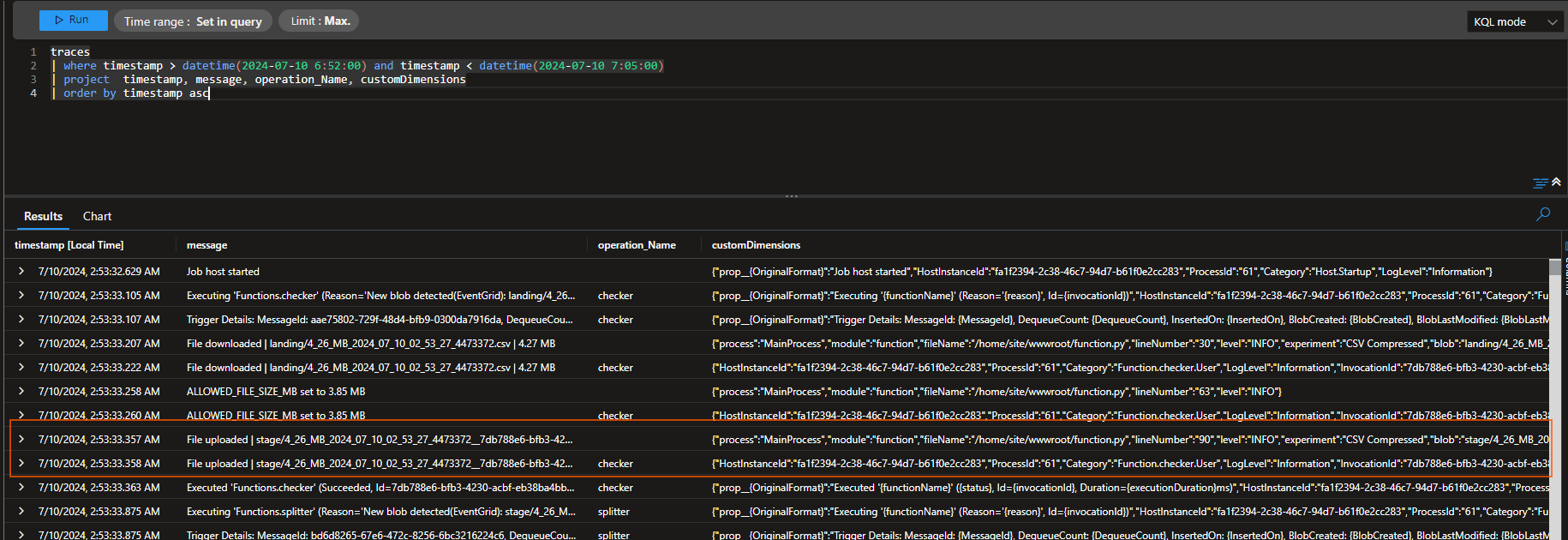Sort by the operation_Name column header

[x=637, y=245]
